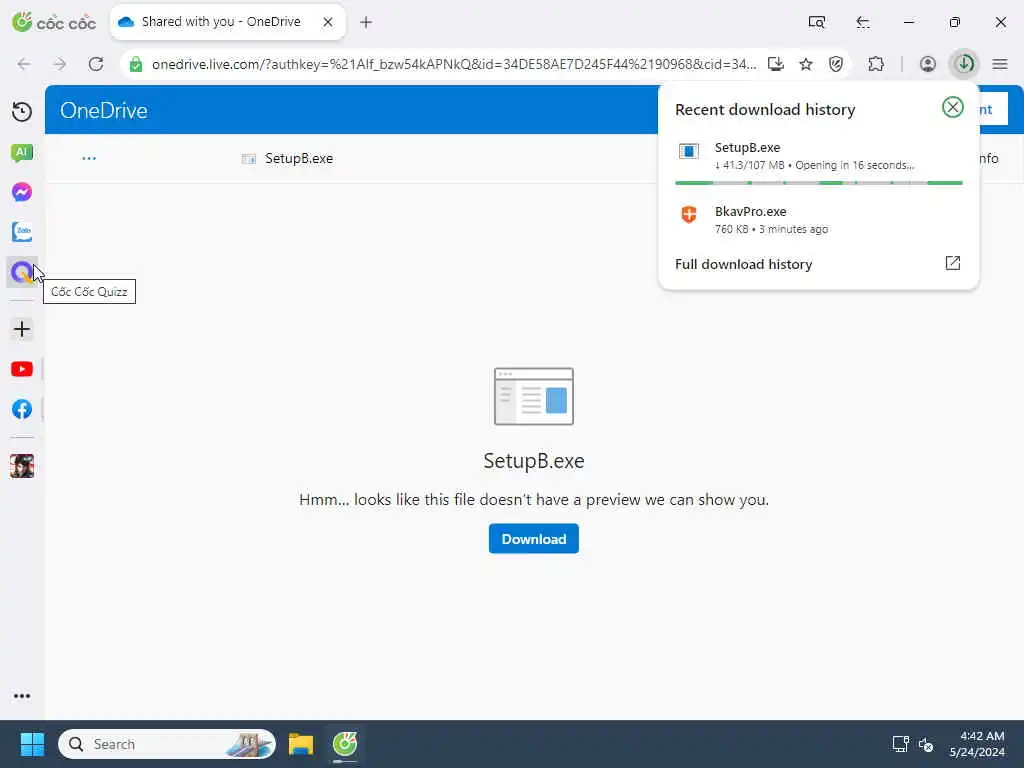Click the blue Download button
This screenshot has height=768, width=1024.
[x=534, y=539]
